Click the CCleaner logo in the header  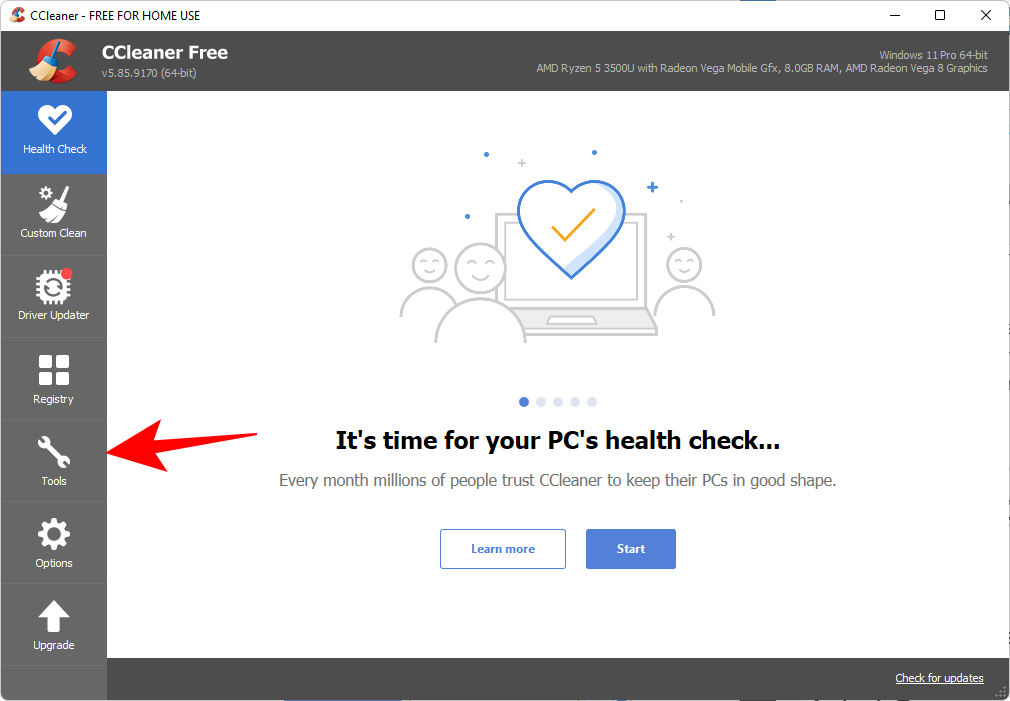pos(53,61)
